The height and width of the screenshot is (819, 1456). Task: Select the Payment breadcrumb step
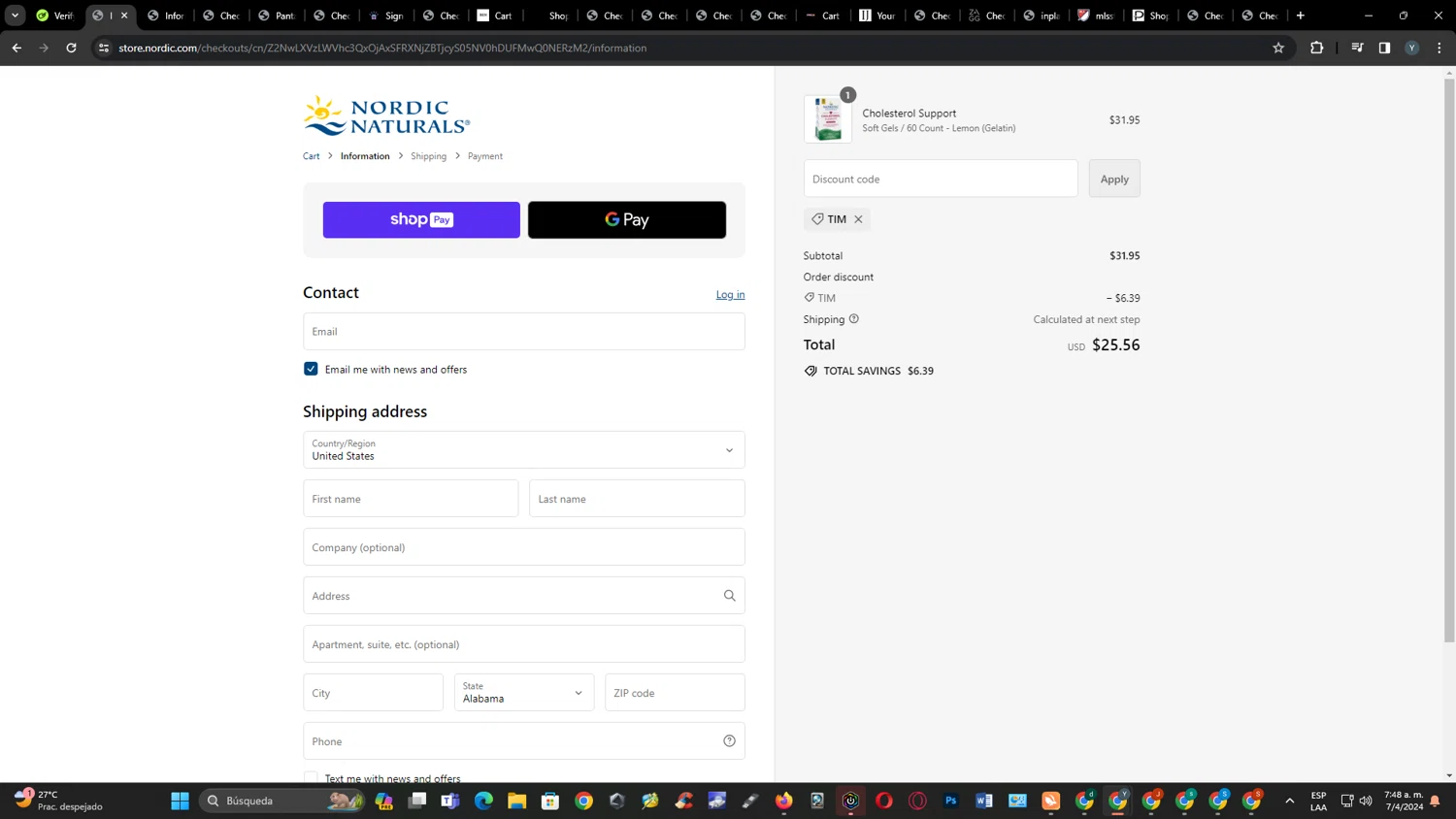pos(485,156)
